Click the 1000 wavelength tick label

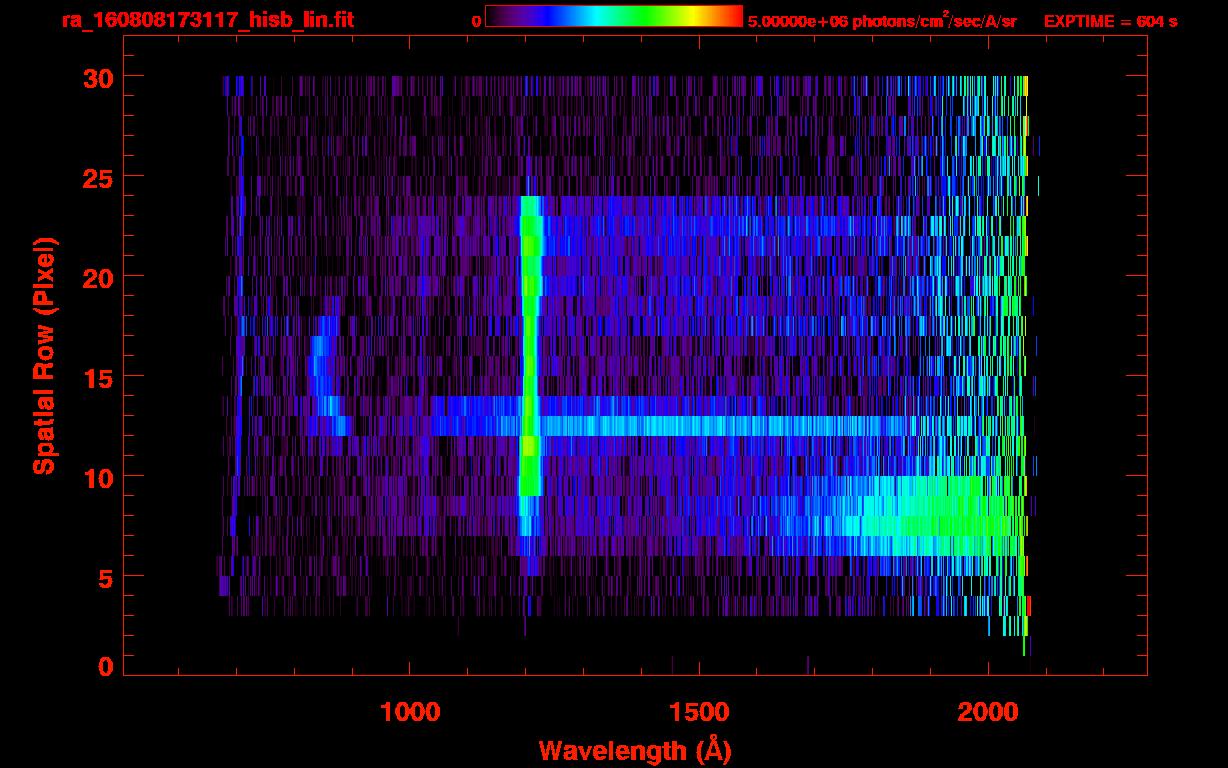410,712
